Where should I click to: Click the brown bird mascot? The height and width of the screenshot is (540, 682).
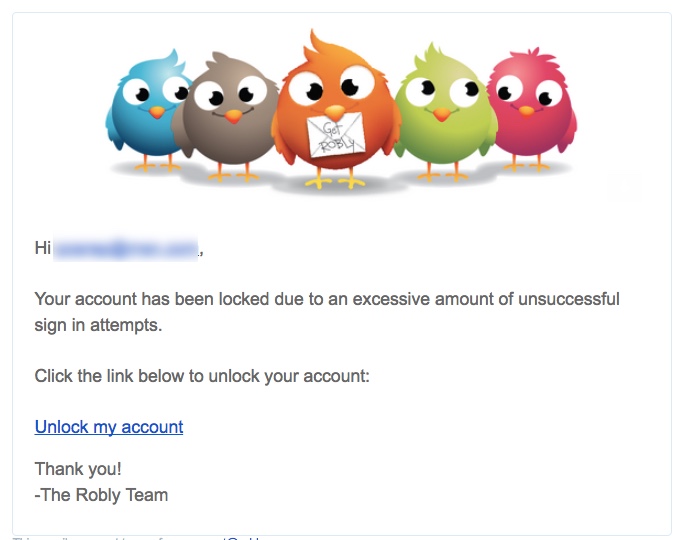(224, 117)
